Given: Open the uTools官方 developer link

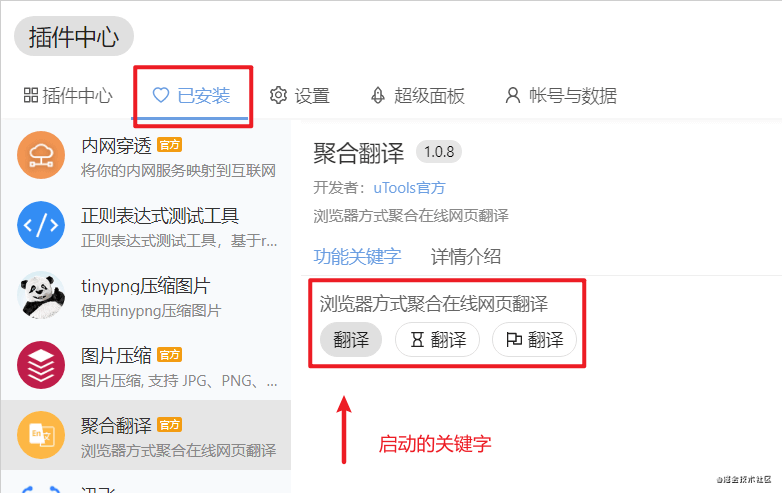Looking at the screenshot, I should pos(409,188).
